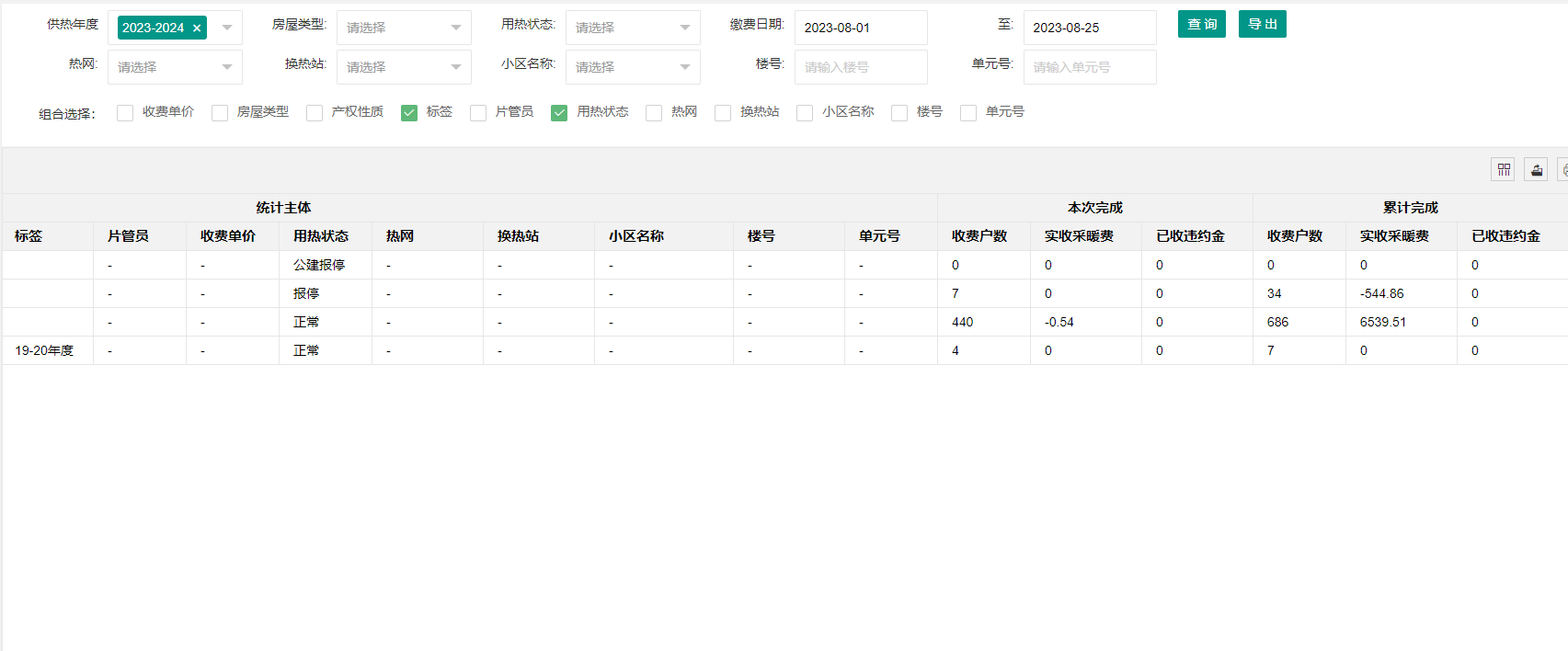Open the 房屋类型 dropdown

pyautogui.click(x=404, y=28)
